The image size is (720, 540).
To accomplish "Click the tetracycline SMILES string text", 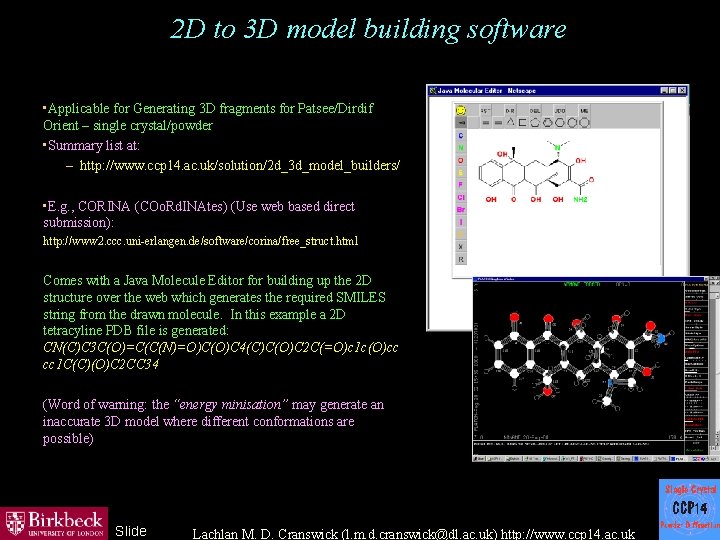I will click(x=220, y=356).
